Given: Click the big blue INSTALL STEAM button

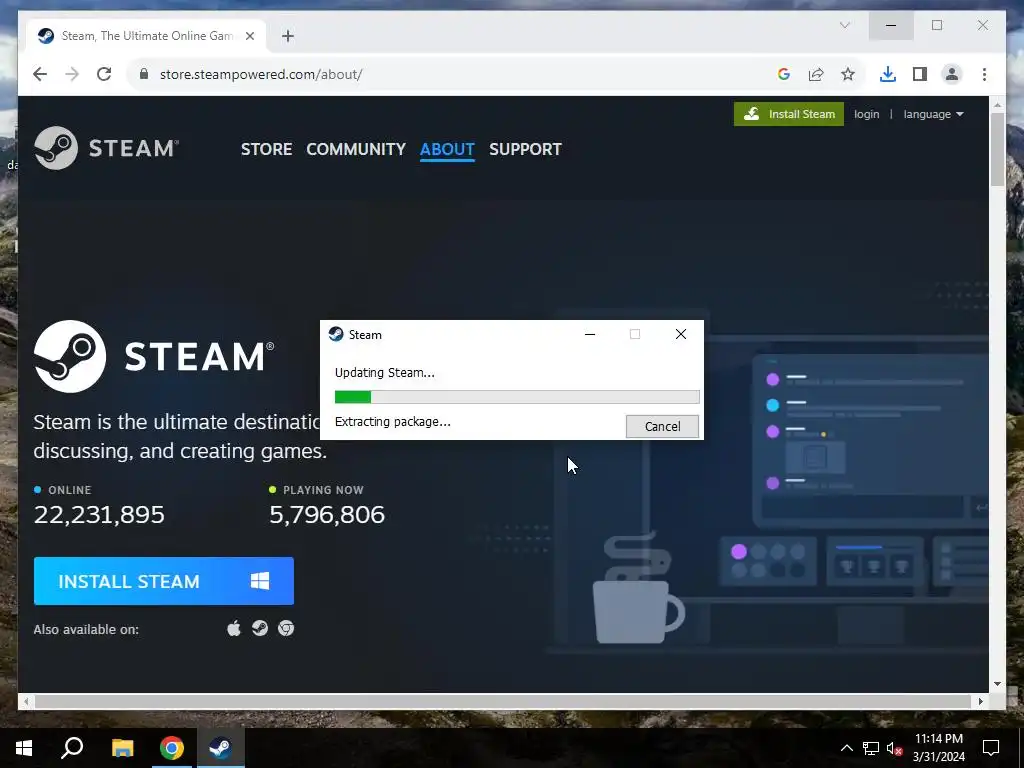Looking at the screenshot, I should click(164, 581).
